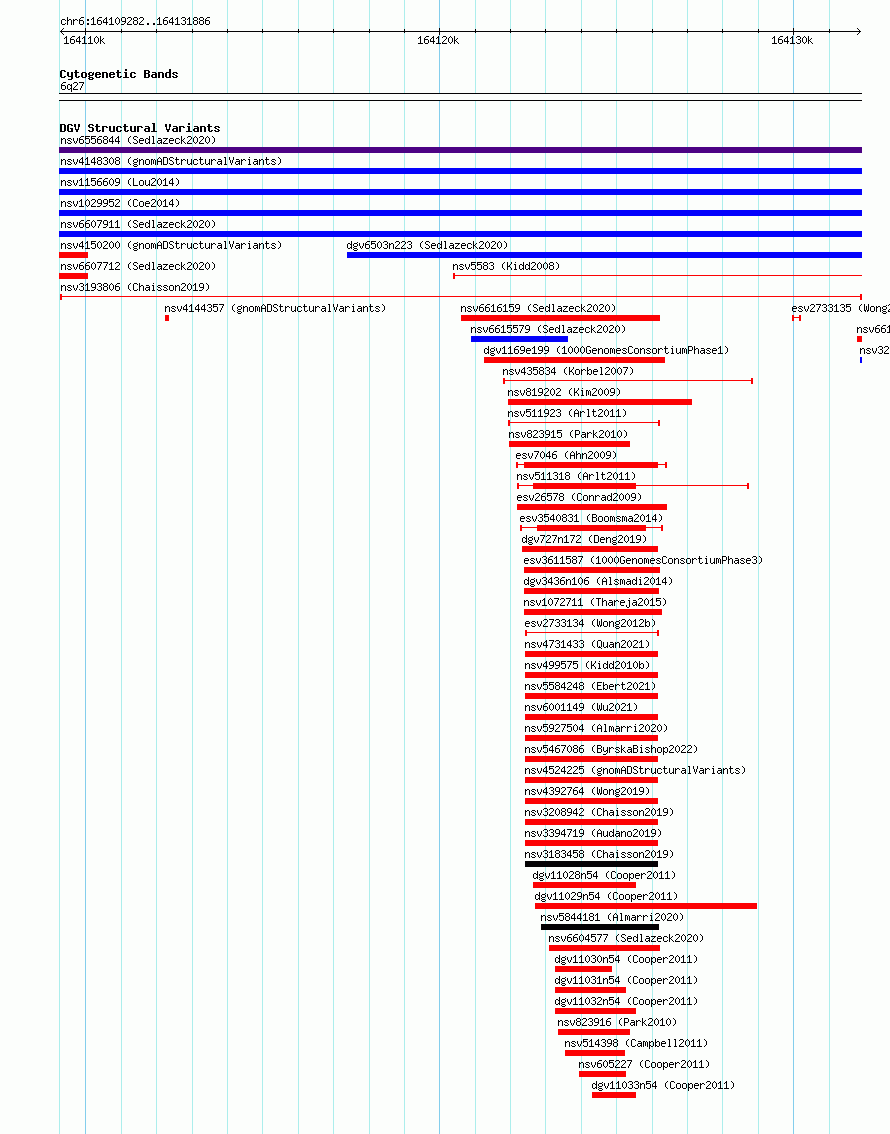
Task: Open nsv605227 (Cooper2011) variant
Action: tap(644, 1063)
